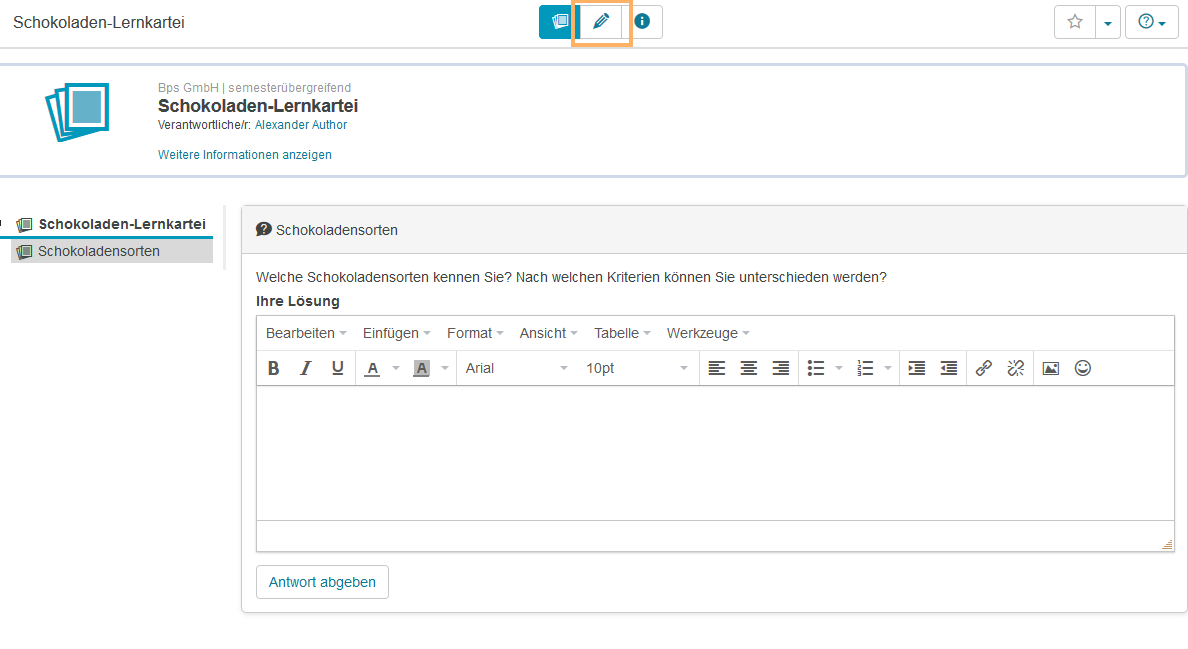Open the emoticon smiley picker
The height and width of the screenshot is (649, 1188).
1082,368
